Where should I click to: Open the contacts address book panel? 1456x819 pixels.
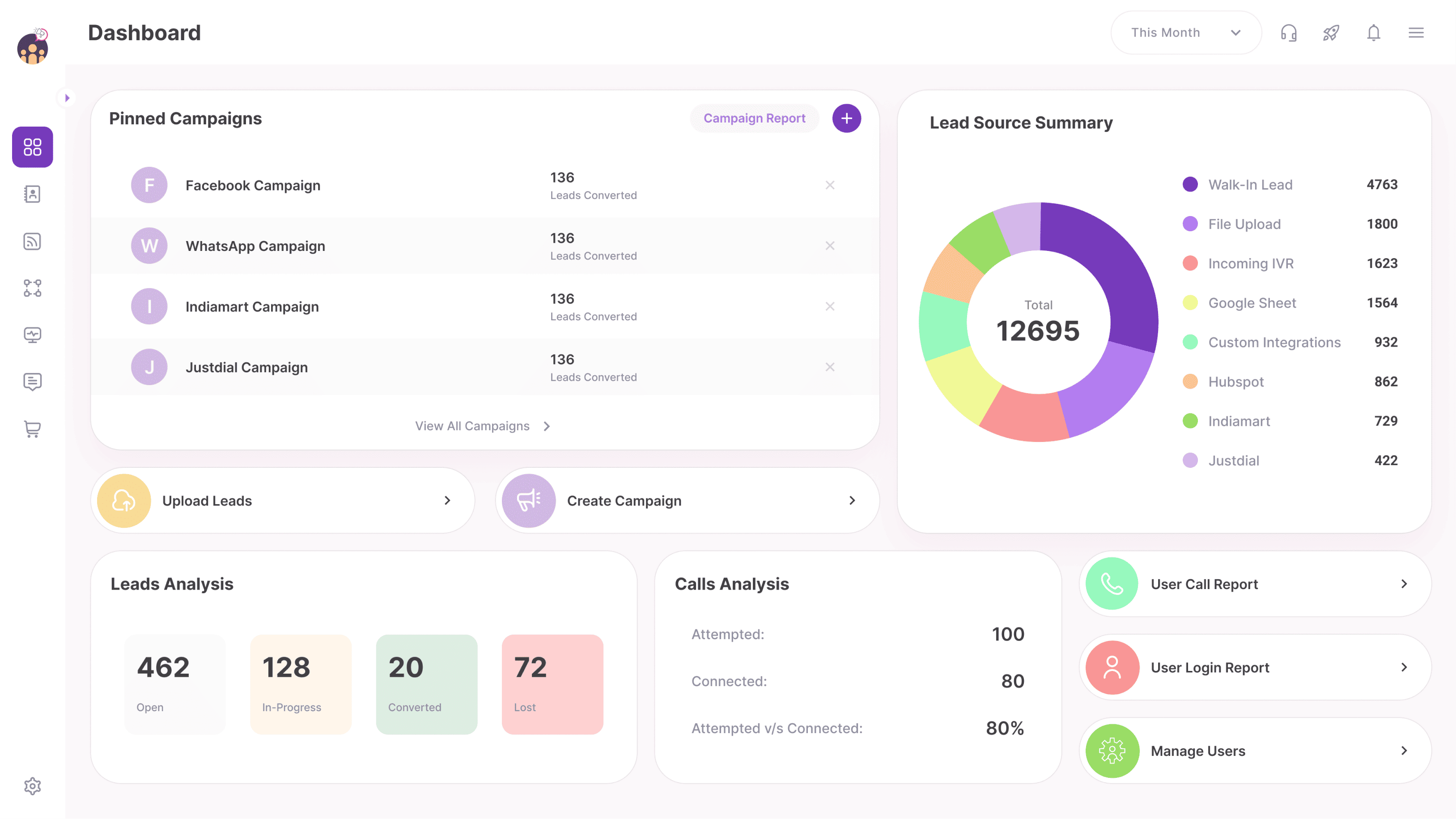click(32, 194)
